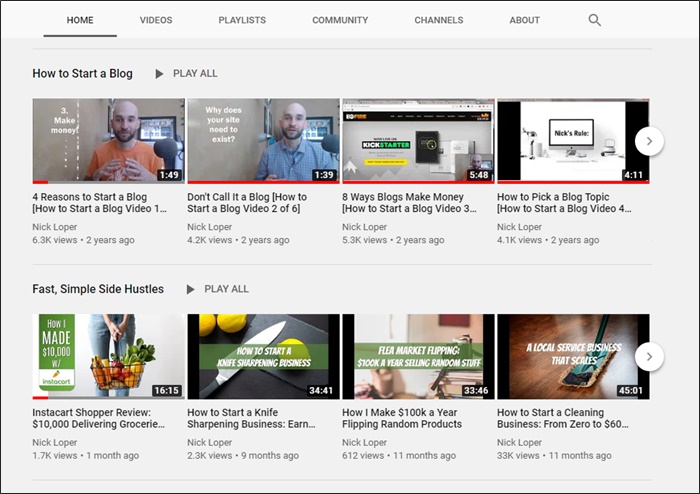
Task: Click Nick Loper under Cleaning Business video
Action: pos(519,443)
